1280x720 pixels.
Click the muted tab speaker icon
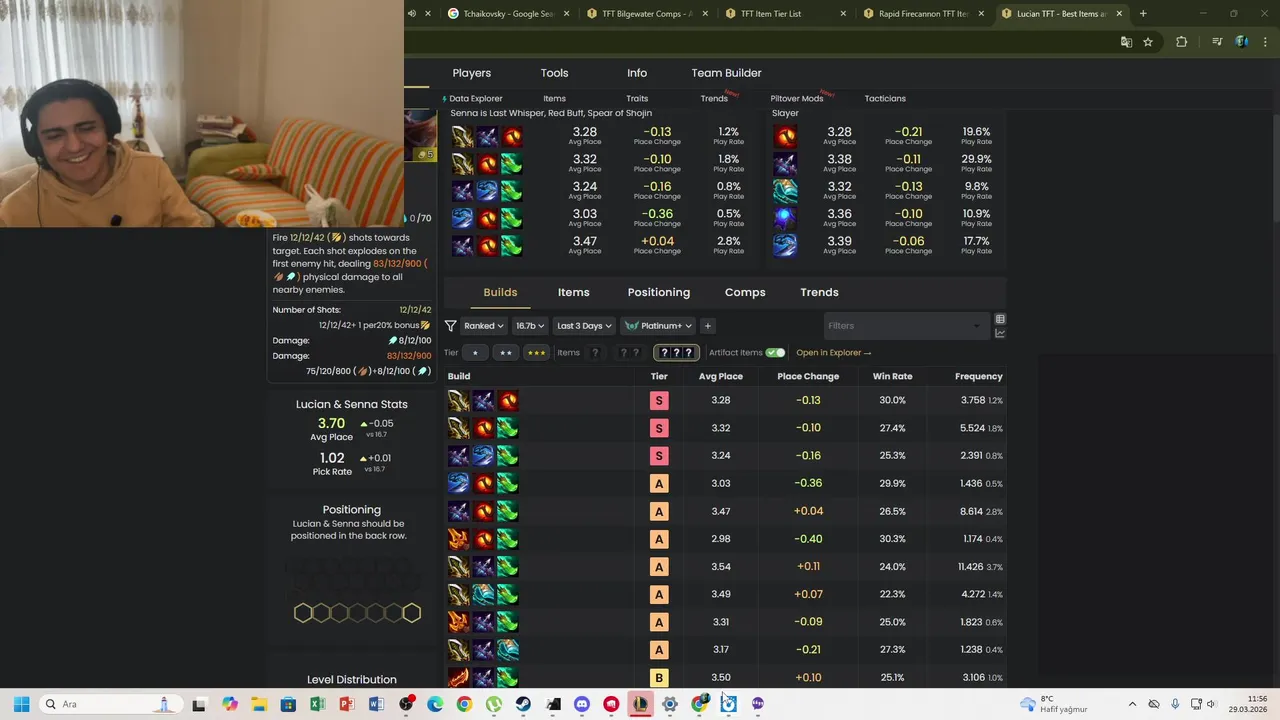[x=411, y=14]
